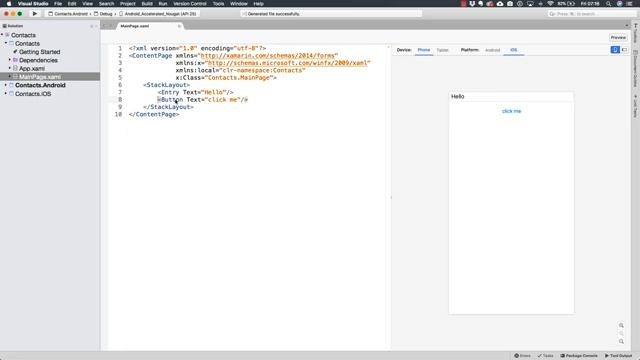Run the project with the play button

[35, 13]
